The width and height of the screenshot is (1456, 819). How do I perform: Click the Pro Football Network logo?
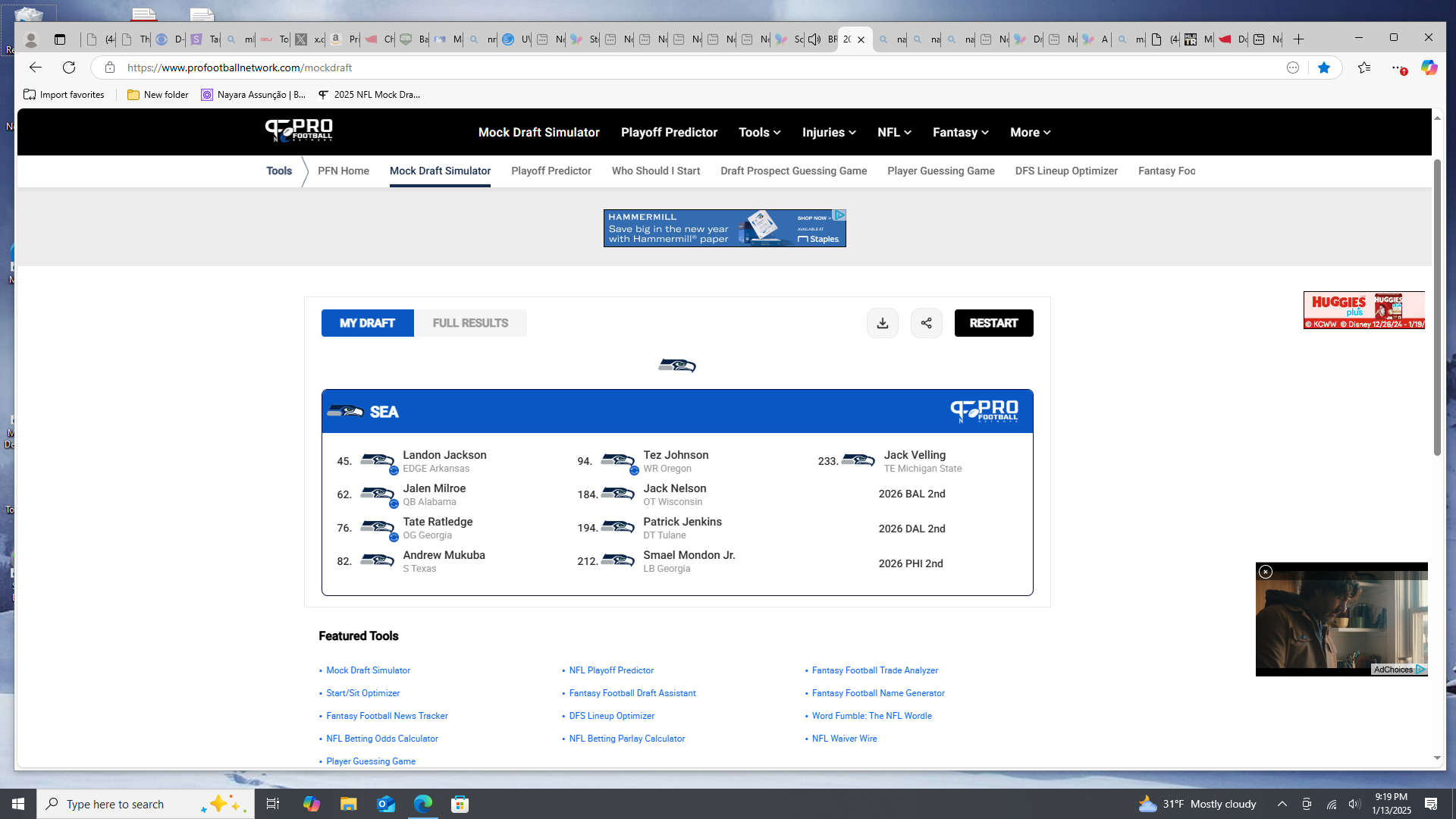tap(299, 130)
